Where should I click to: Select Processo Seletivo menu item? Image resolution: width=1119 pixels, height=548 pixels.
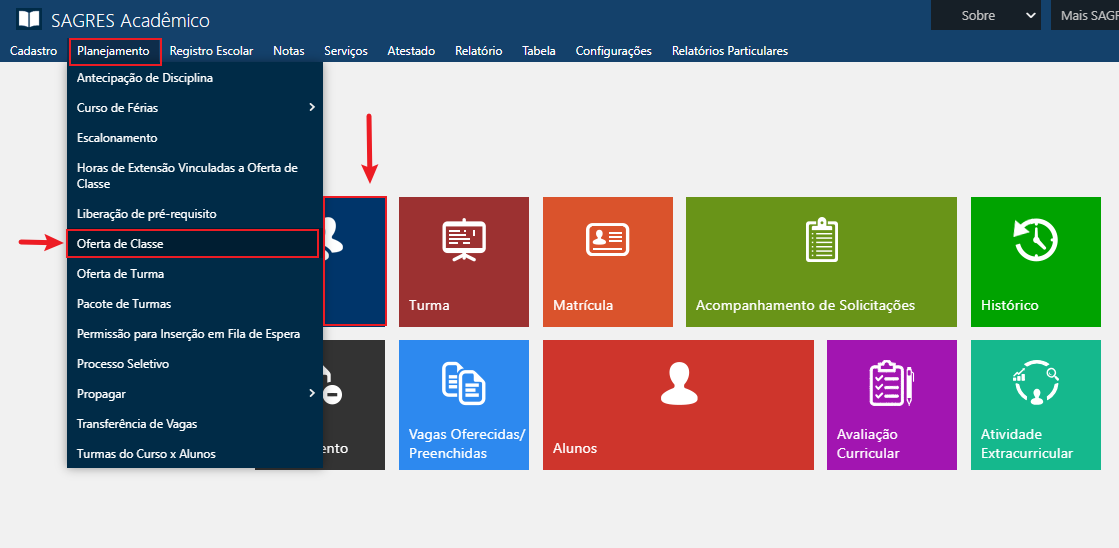click(123, 364)
